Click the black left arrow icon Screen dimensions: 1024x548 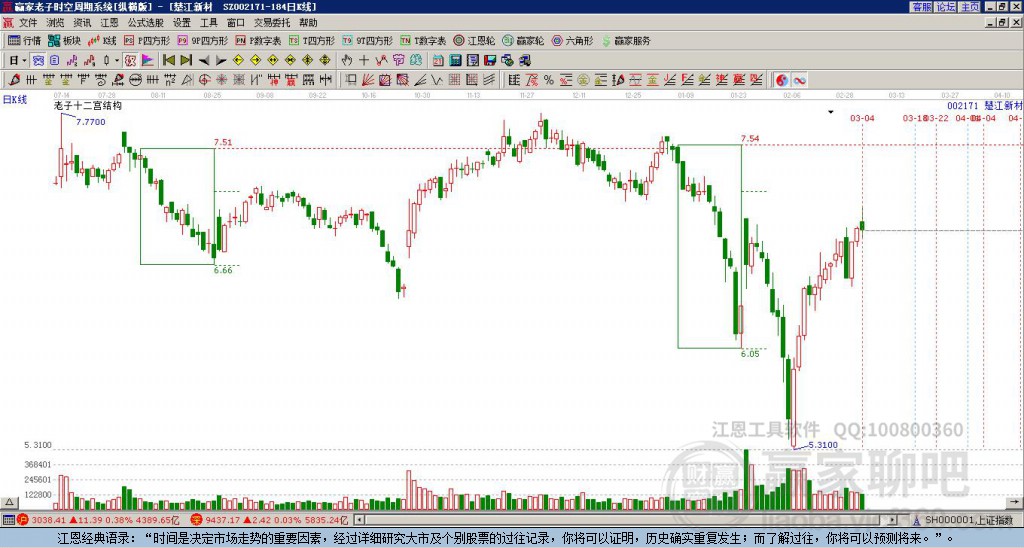[204, 60]
